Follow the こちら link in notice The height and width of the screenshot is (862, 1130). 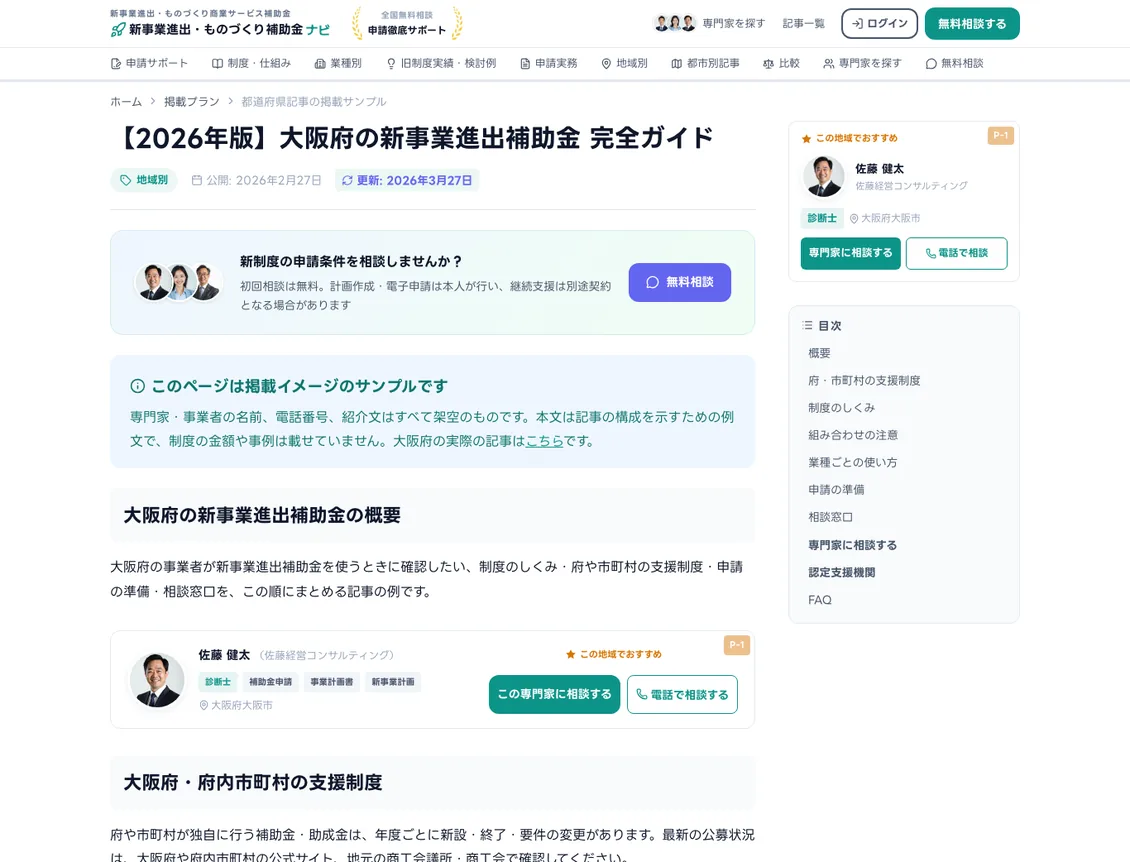544,441
